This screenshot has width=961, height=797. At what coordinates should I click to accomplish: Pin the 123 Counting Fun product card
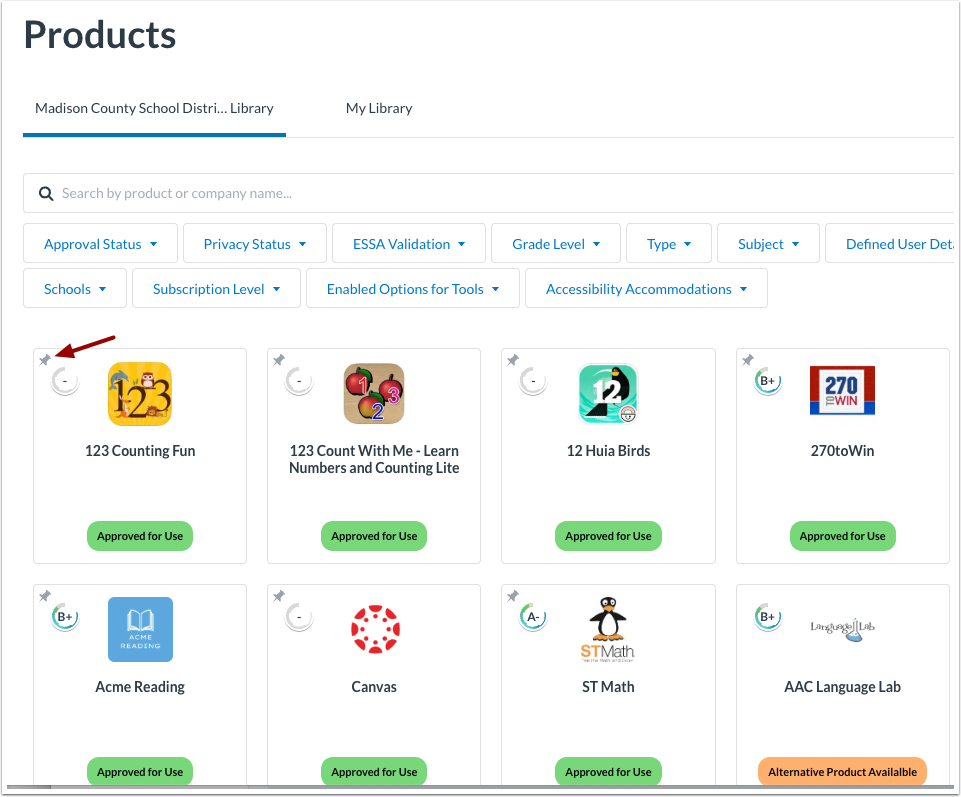(44, 360)
